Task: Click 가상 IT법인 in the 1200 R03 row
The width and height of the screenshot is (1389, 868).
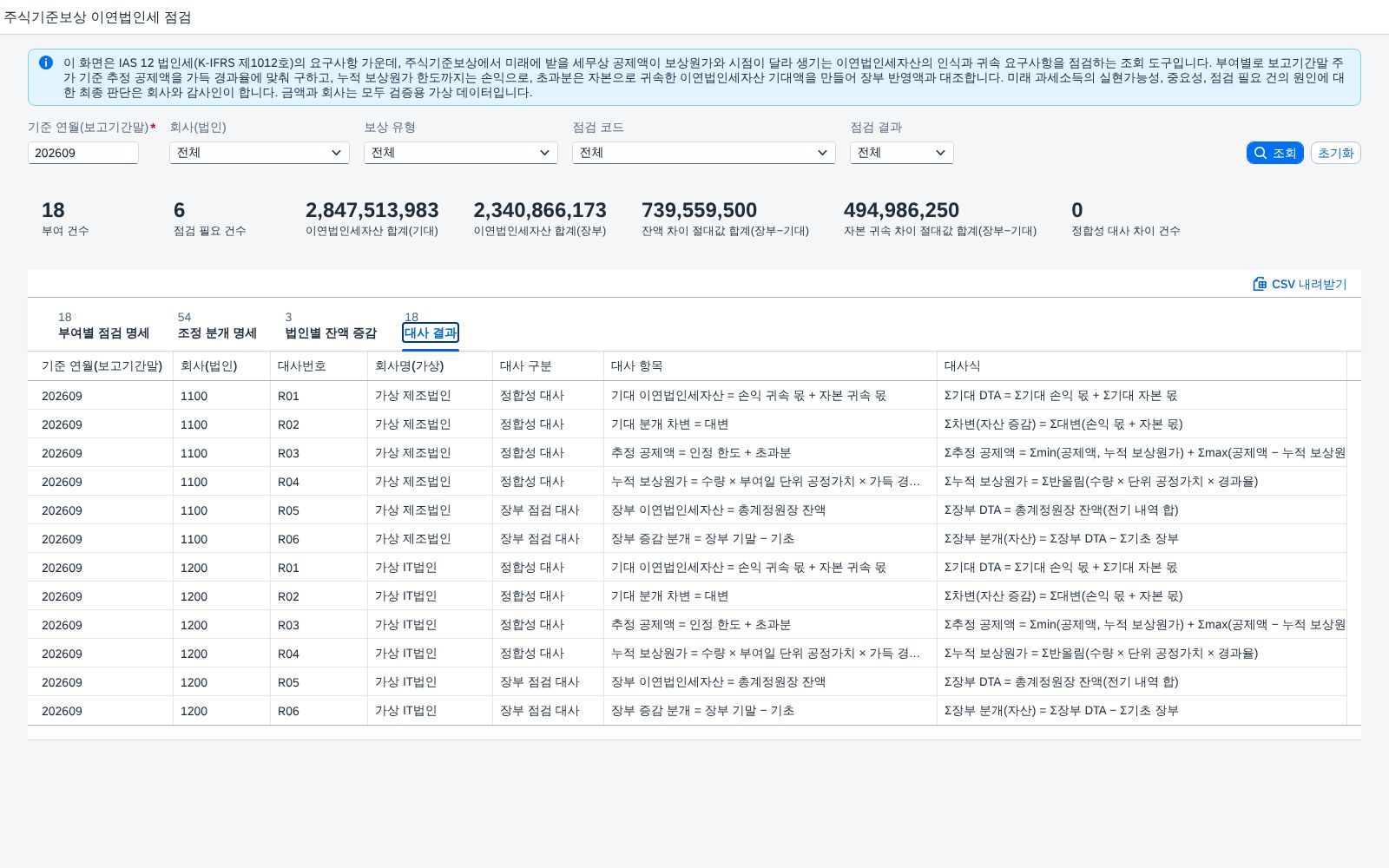Action: click(405, 625)
